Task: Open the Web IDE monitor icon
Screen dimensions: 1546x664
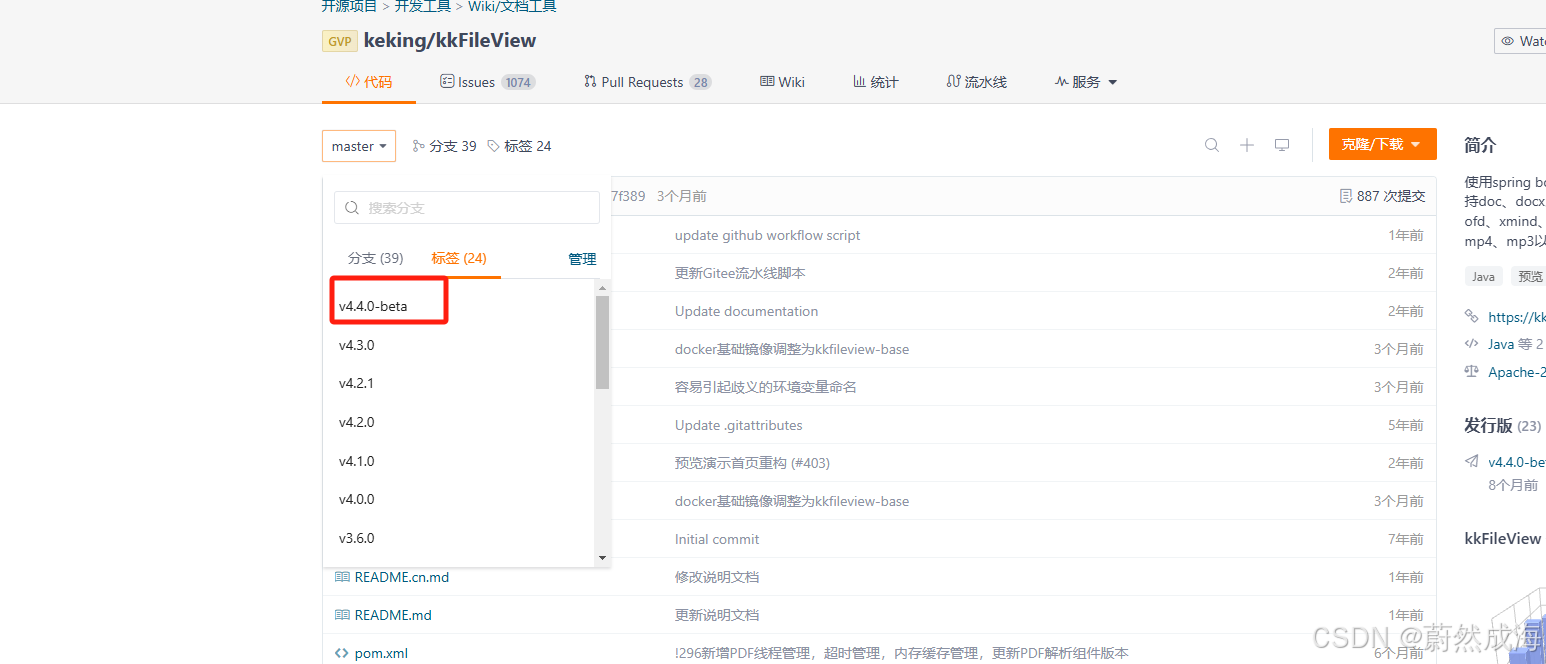Action: (x=1282, y=145)
